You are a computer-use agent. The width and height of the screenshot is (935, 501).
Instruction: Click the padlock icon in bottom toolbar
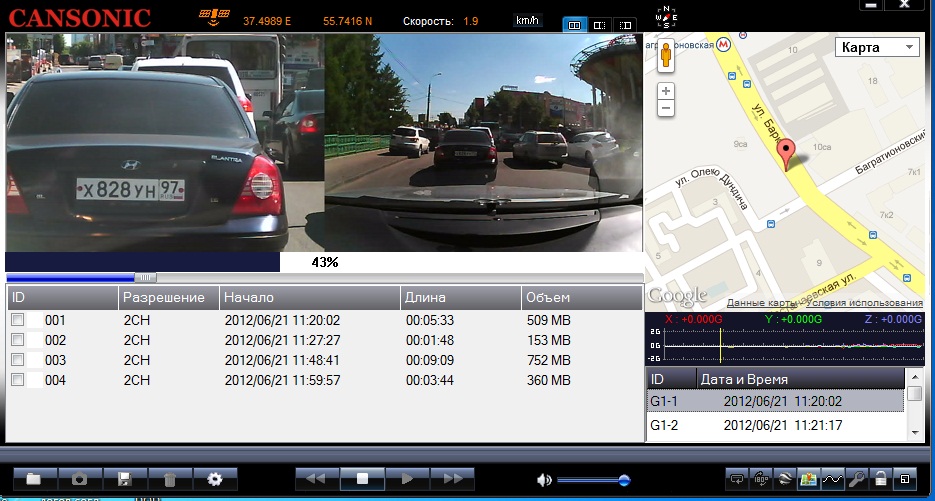[x=882, y=479]
